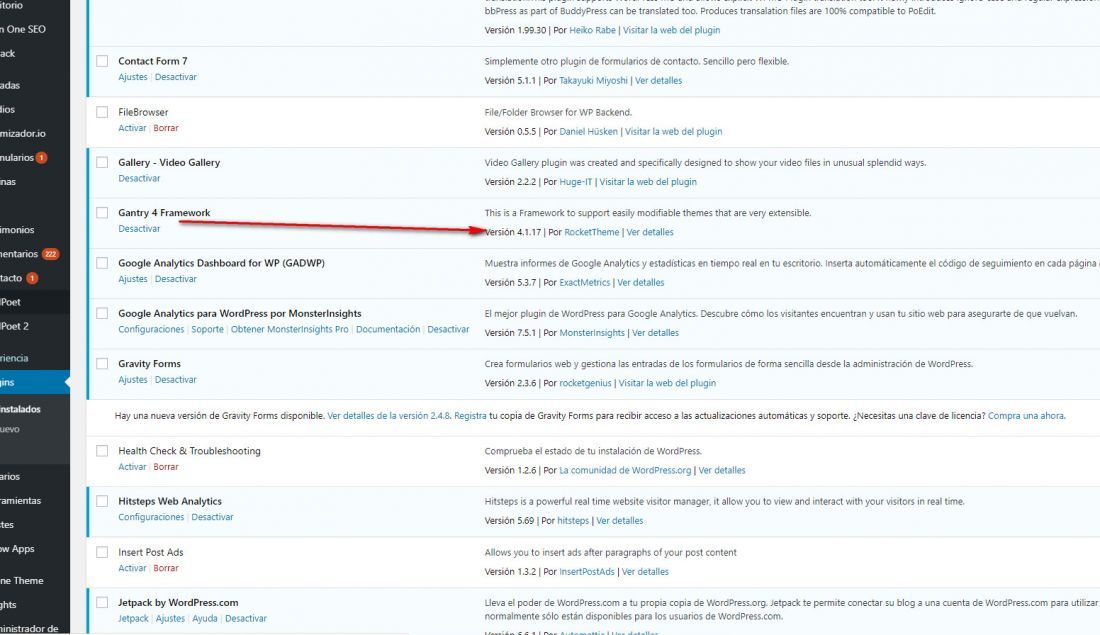Delete Health Check plugin with Borrar
Image resolution: width=1100 pixels, height=635 pixels.
[166, 467]
